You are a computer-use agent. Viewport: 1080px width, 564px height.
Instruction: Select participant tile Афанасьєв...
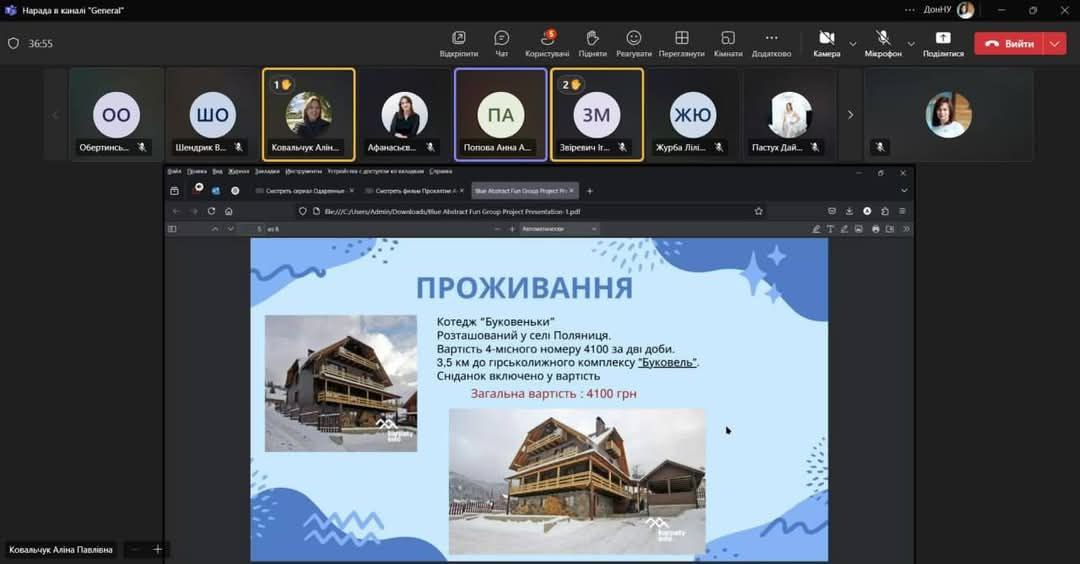pyautogui.click(x=404, y=114)
